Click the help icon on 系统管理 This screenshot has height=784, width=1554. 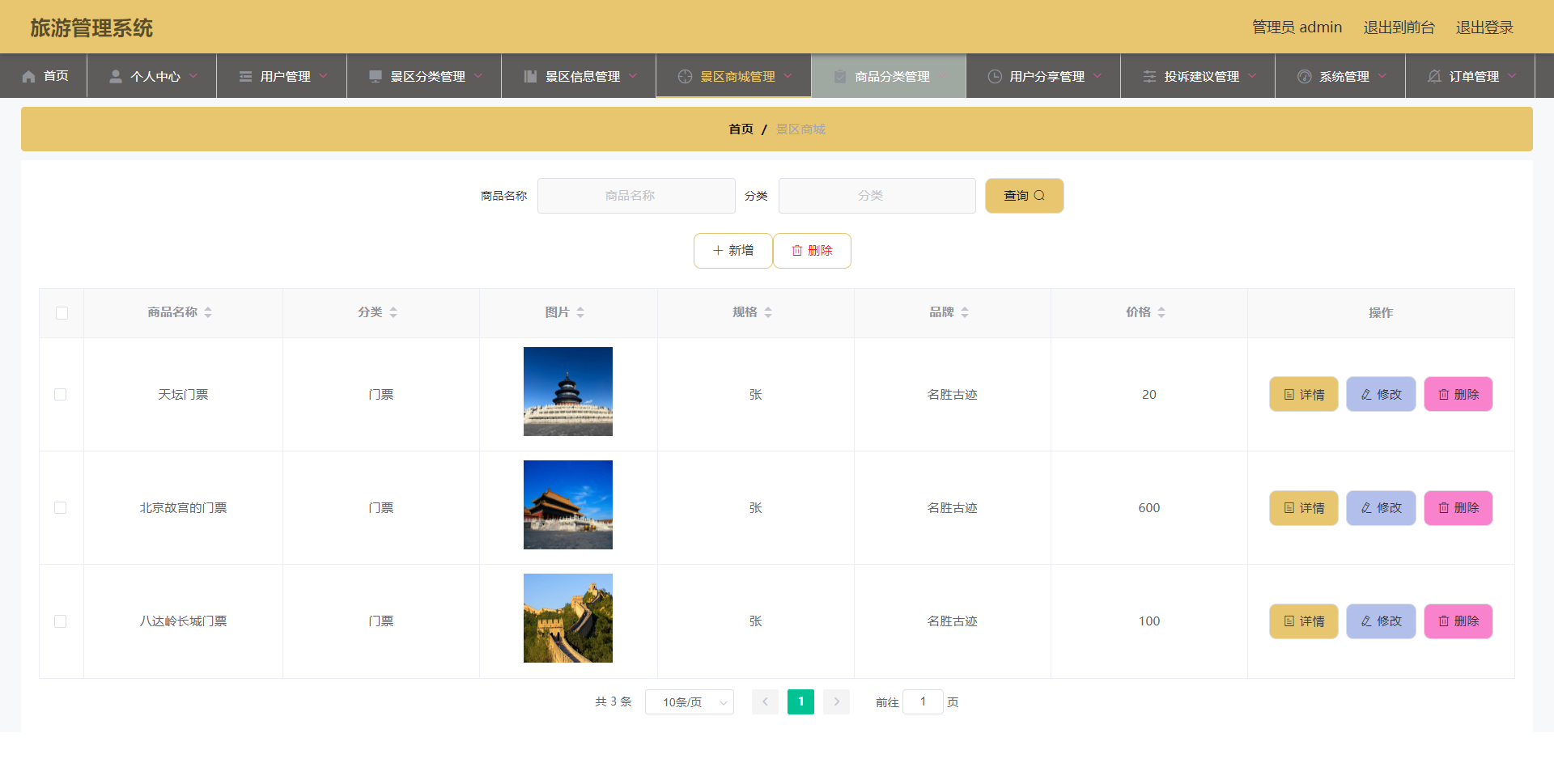1304,76
